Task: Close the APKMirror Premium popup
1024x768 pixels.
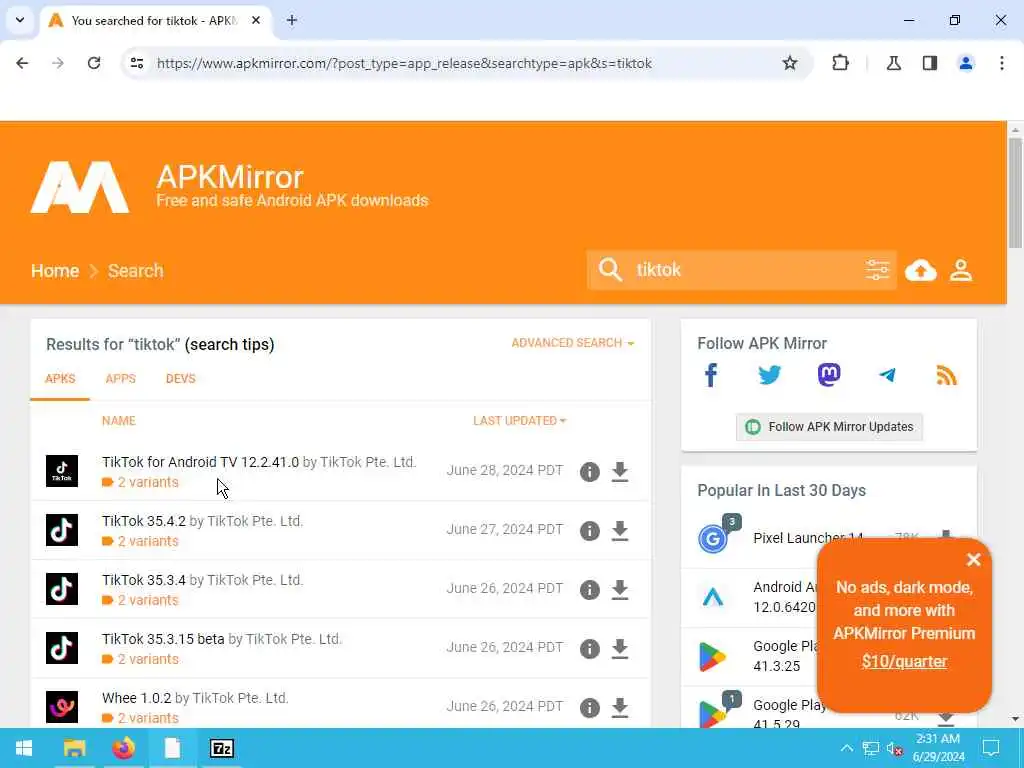Action: (x=974, y=560)
